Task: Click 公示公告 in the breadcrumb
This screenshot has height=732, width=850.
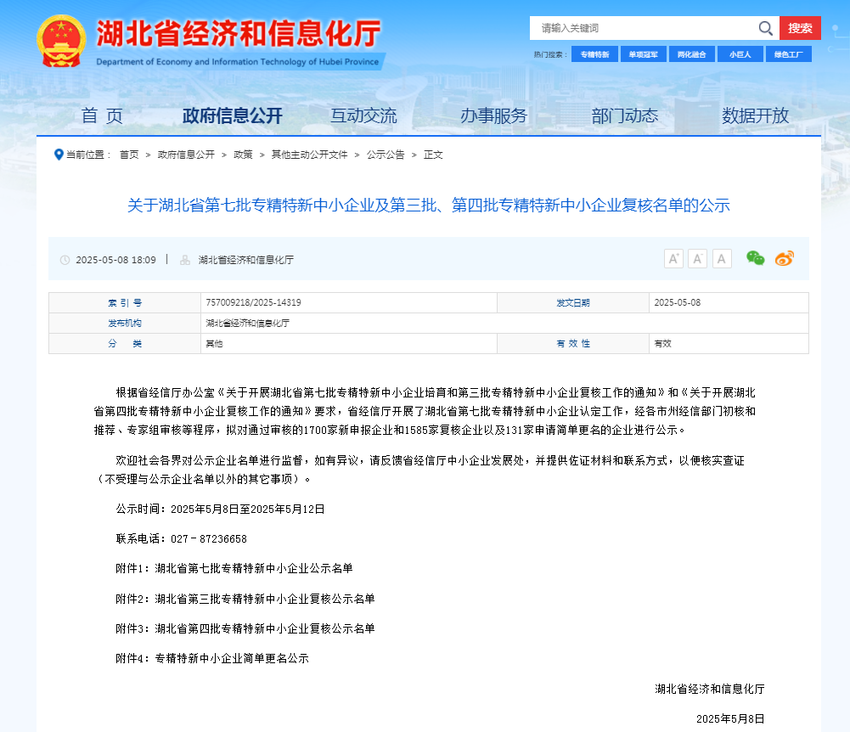Action: tap(385, 155)
